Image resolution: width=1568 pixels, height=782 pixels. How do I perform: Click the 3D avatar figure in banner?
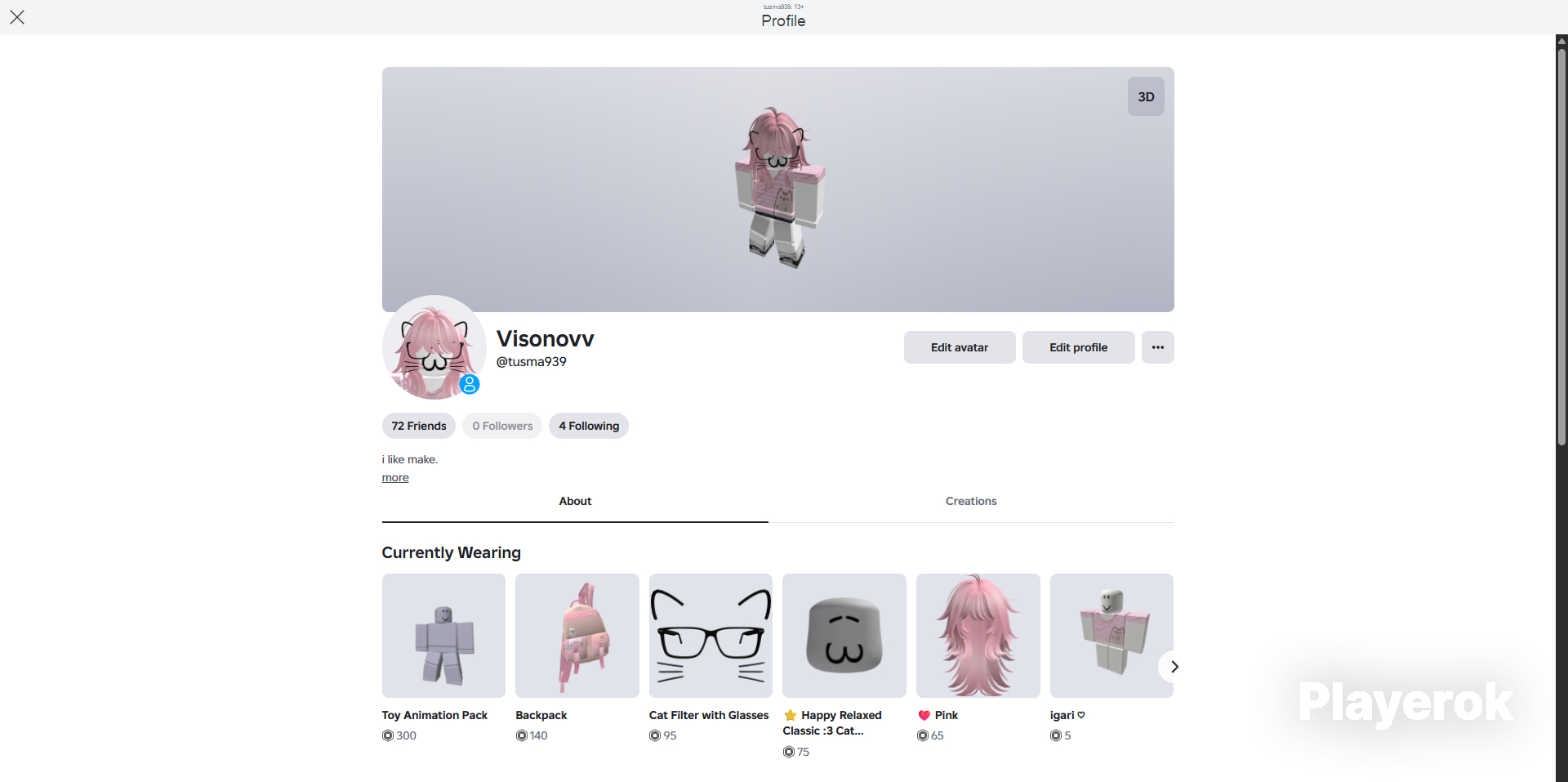click(x=780, y=187)
